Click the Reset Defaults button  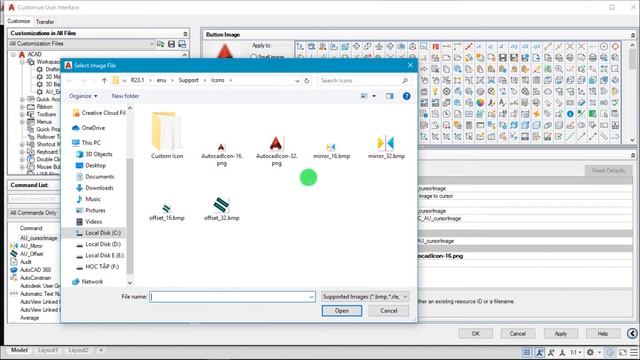[x=608, y=170]
